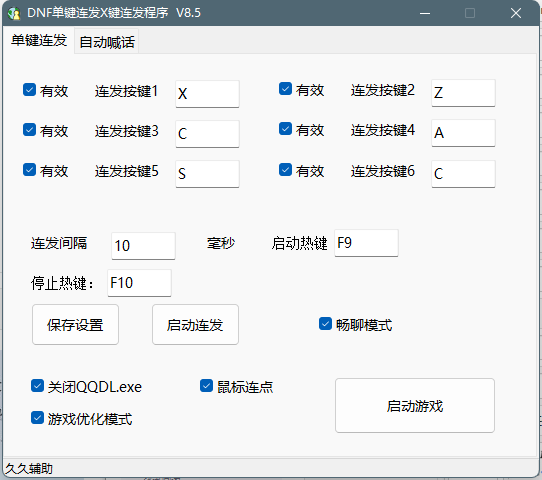The image size is (542, 480).
Task: Uncheck 关闭QQDL.exe option
Action: click(37, 386)
